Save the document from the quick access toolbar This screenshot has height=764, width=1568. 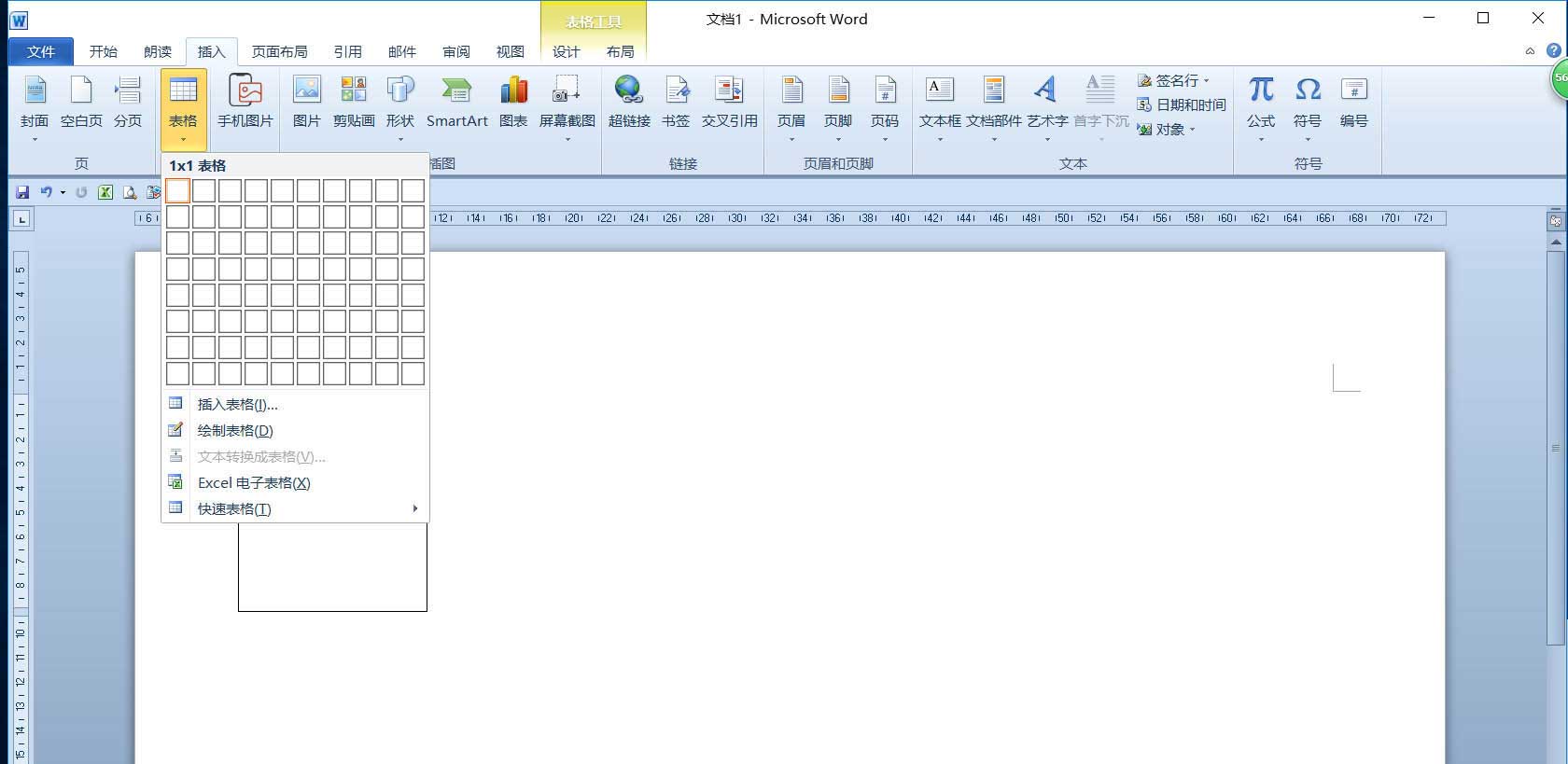tap(22, 192)
